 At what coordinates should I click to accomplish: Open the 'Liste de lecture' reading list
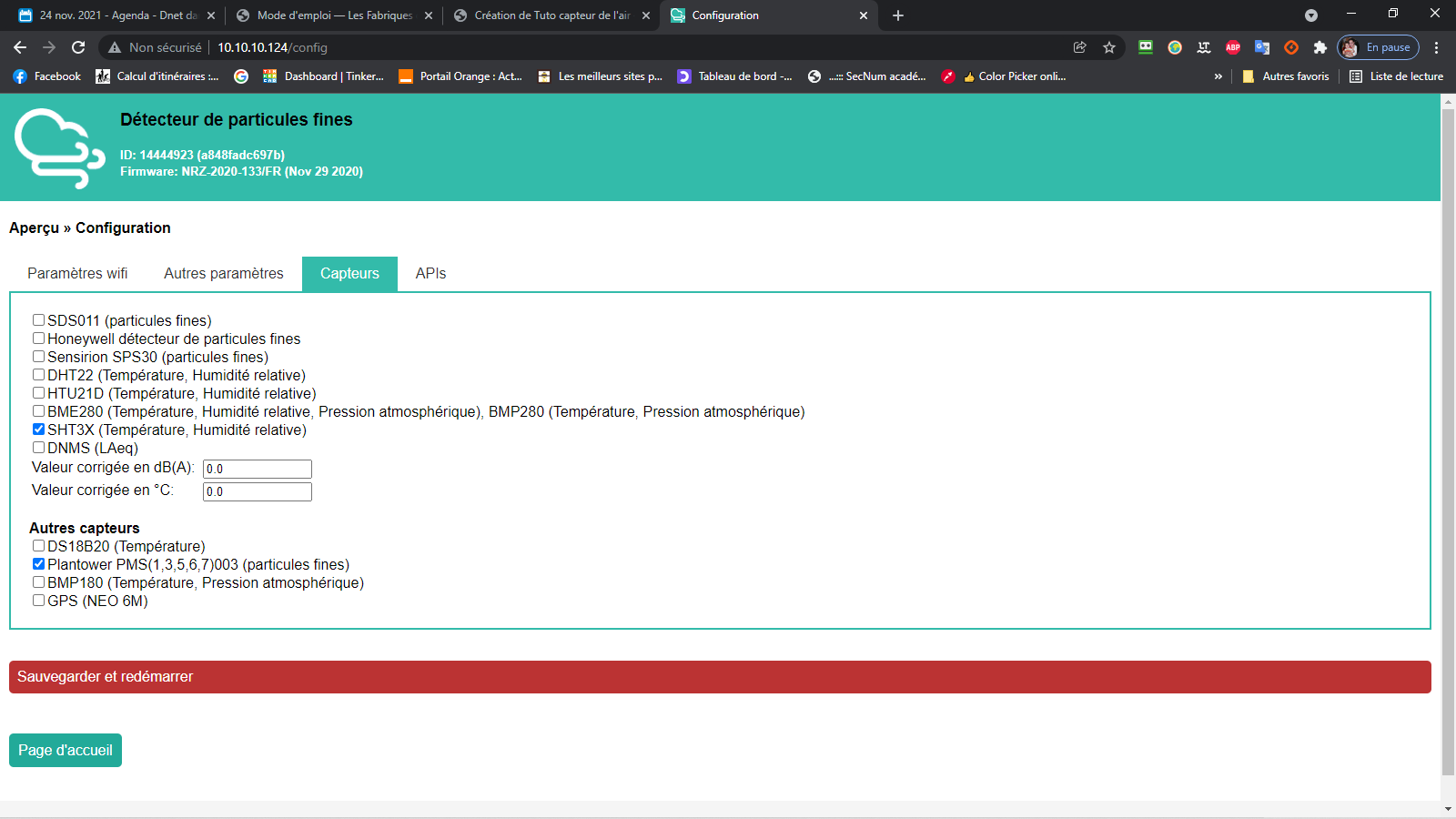click(1396, 76)
